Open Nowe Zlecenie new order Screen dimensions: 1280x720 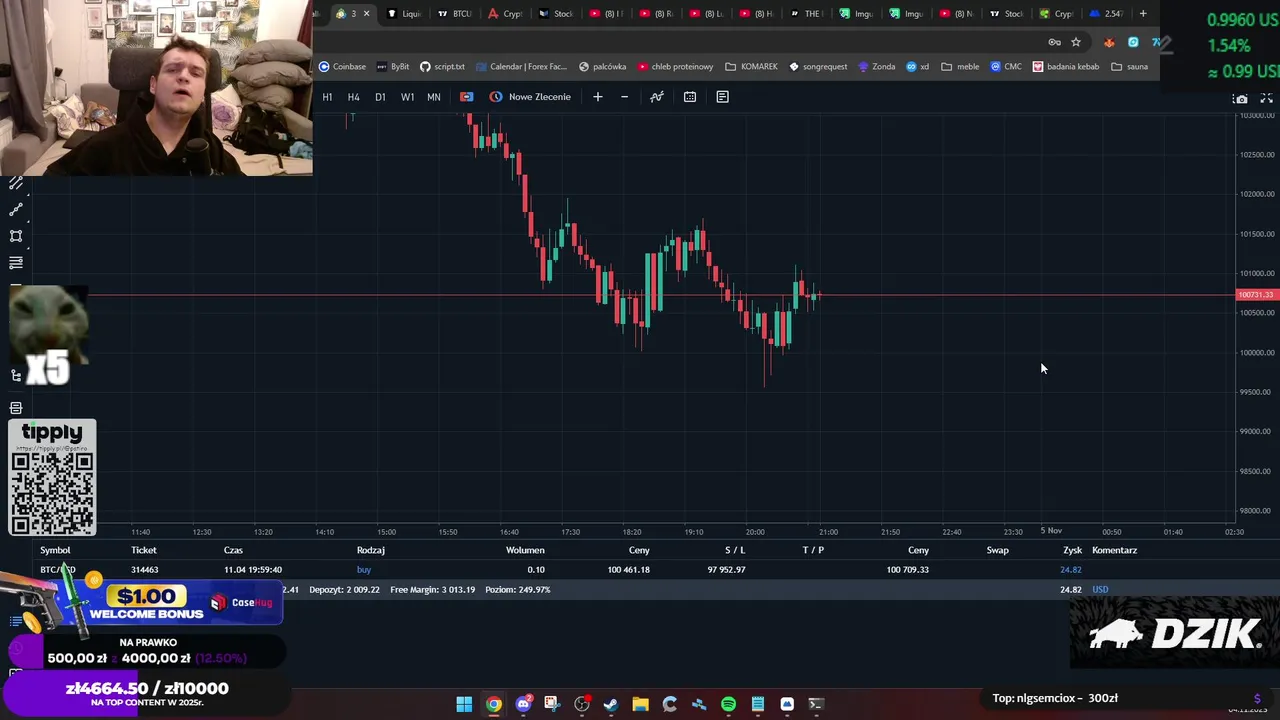530,97
